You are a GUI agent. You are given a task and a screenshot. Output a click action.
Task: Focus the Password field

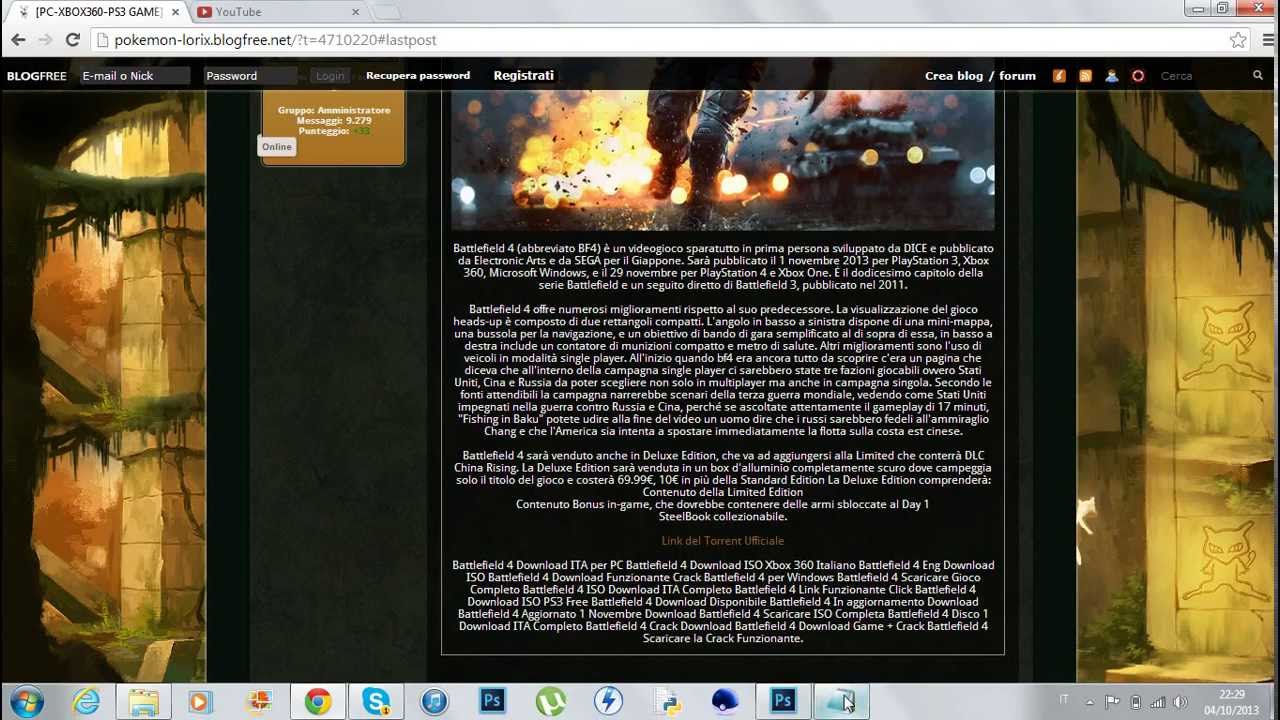coord(250,76)
